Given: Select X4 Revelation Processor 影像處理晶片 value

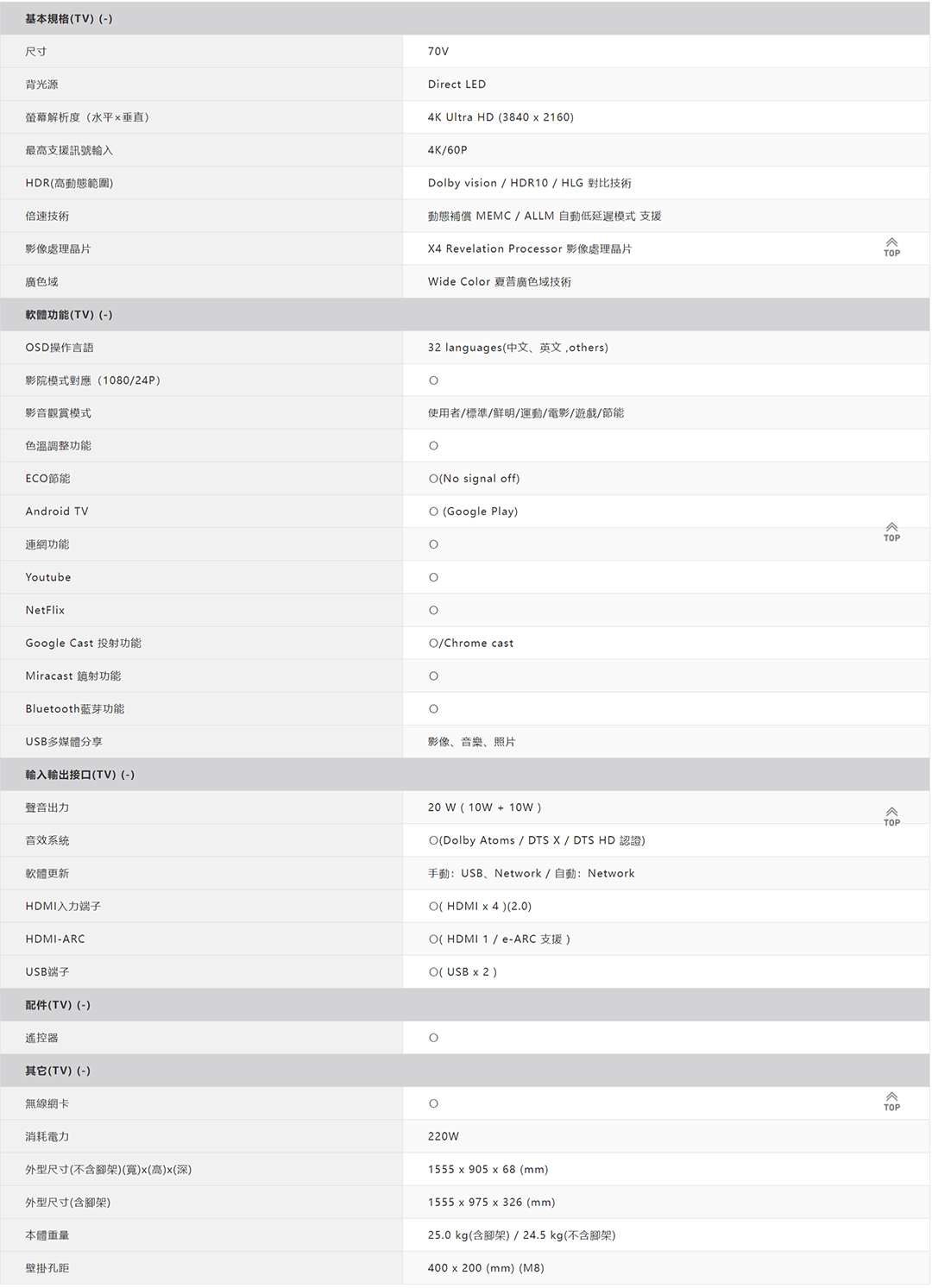Looking at the screenshot, I should (530, 248).
